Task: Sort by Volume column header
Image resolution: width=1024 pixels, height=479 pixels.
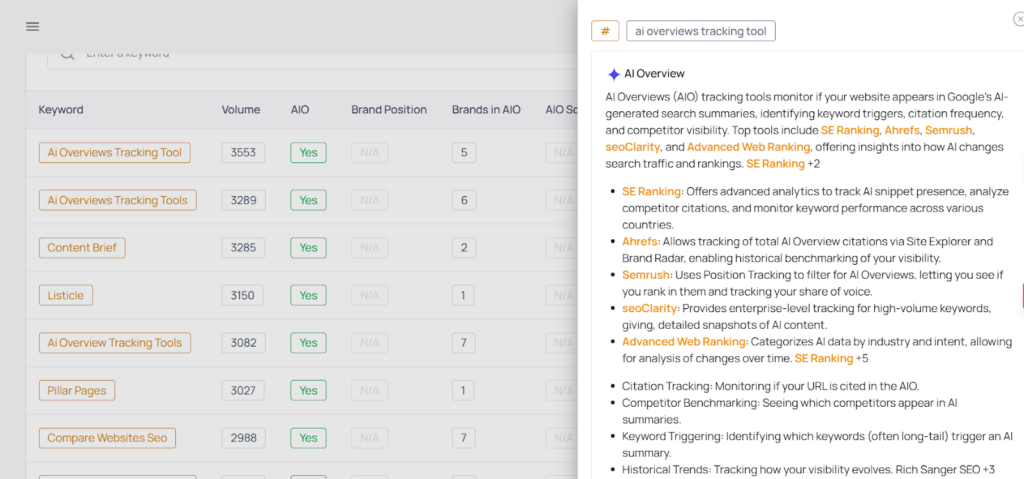Action: [x=241, y=110]
